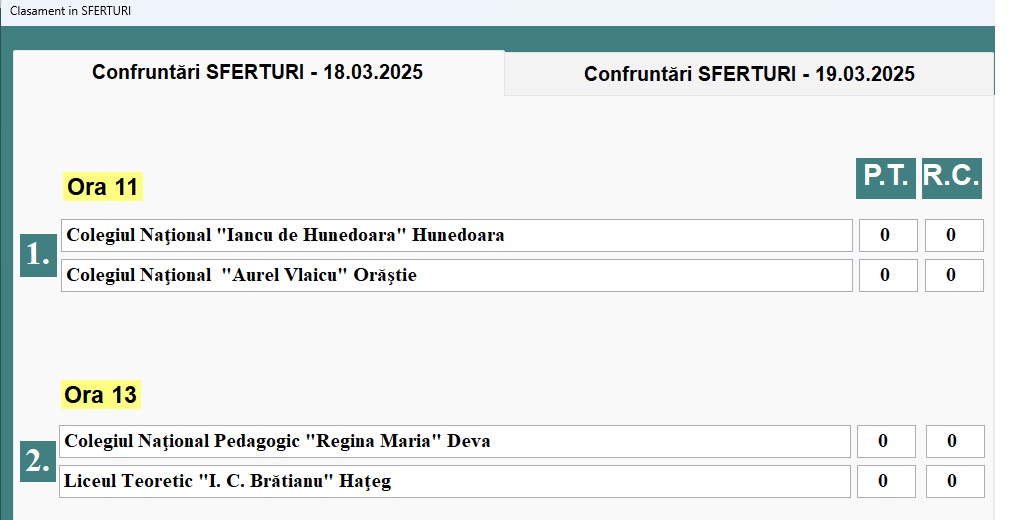The height and width of the screenshot is (520, 1011).
Task: Select the "Iancu de Hunedoara" Hunedoara team field
Action: click(456, 236)
